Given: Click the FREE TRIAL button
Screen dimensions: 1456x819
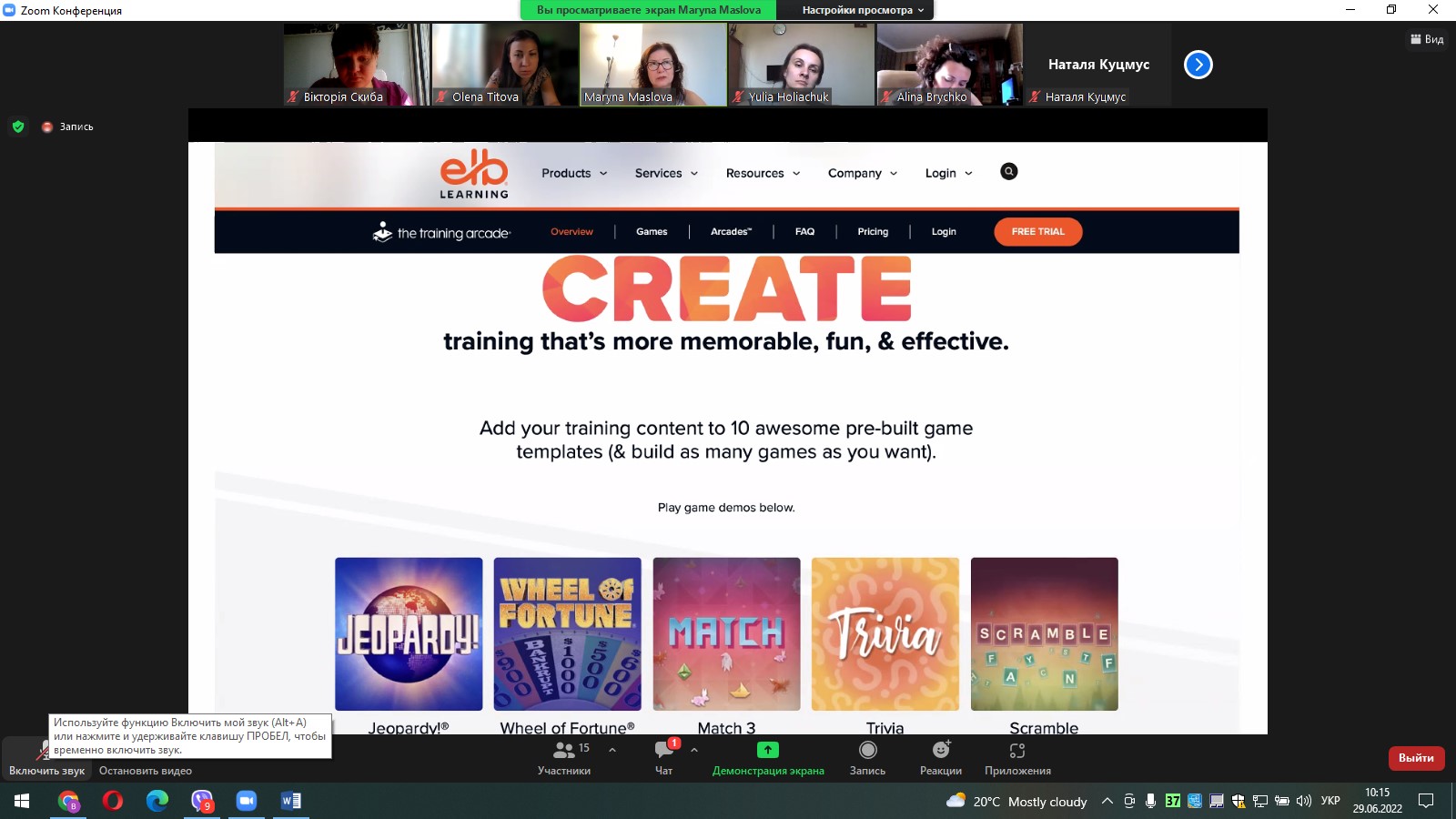Looking at the screenshot, I should (1038, 232).
